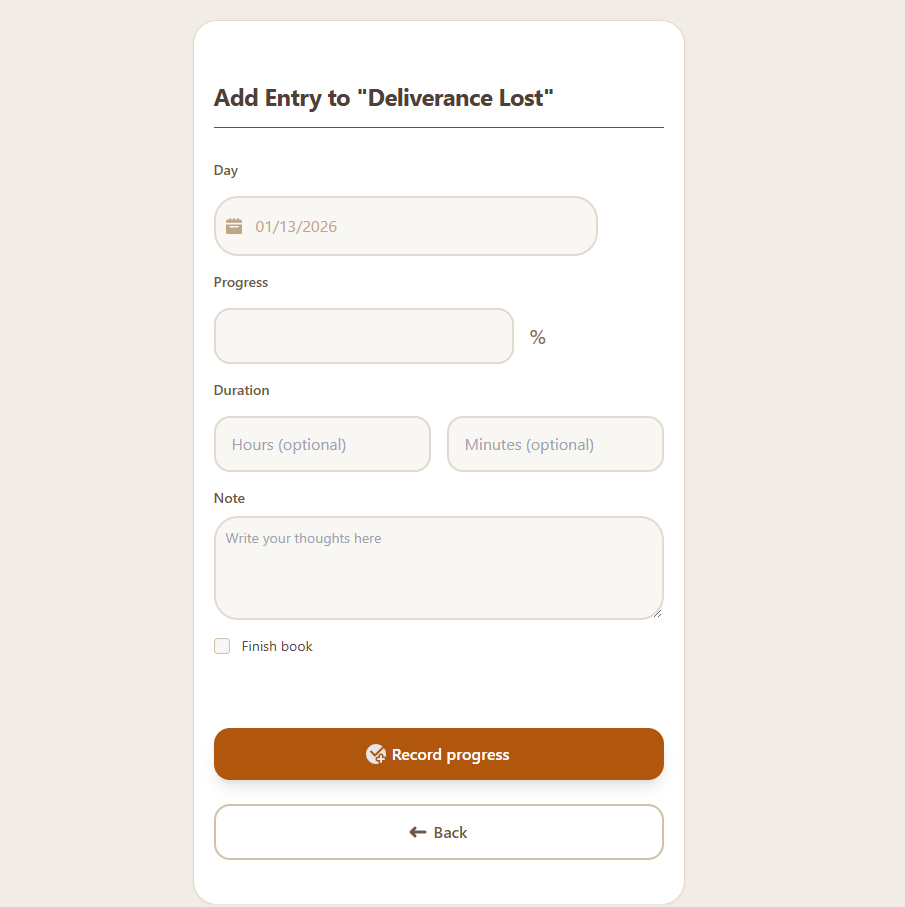Click into the Hours (optional) field
Viewport: 905px width, 907px height.
[x=322, y=444]
